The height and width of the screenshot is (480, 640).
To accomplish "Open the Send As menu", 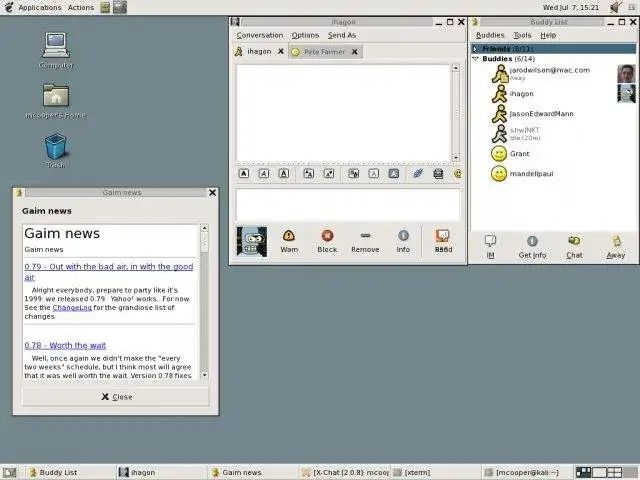I will [342, 35].
